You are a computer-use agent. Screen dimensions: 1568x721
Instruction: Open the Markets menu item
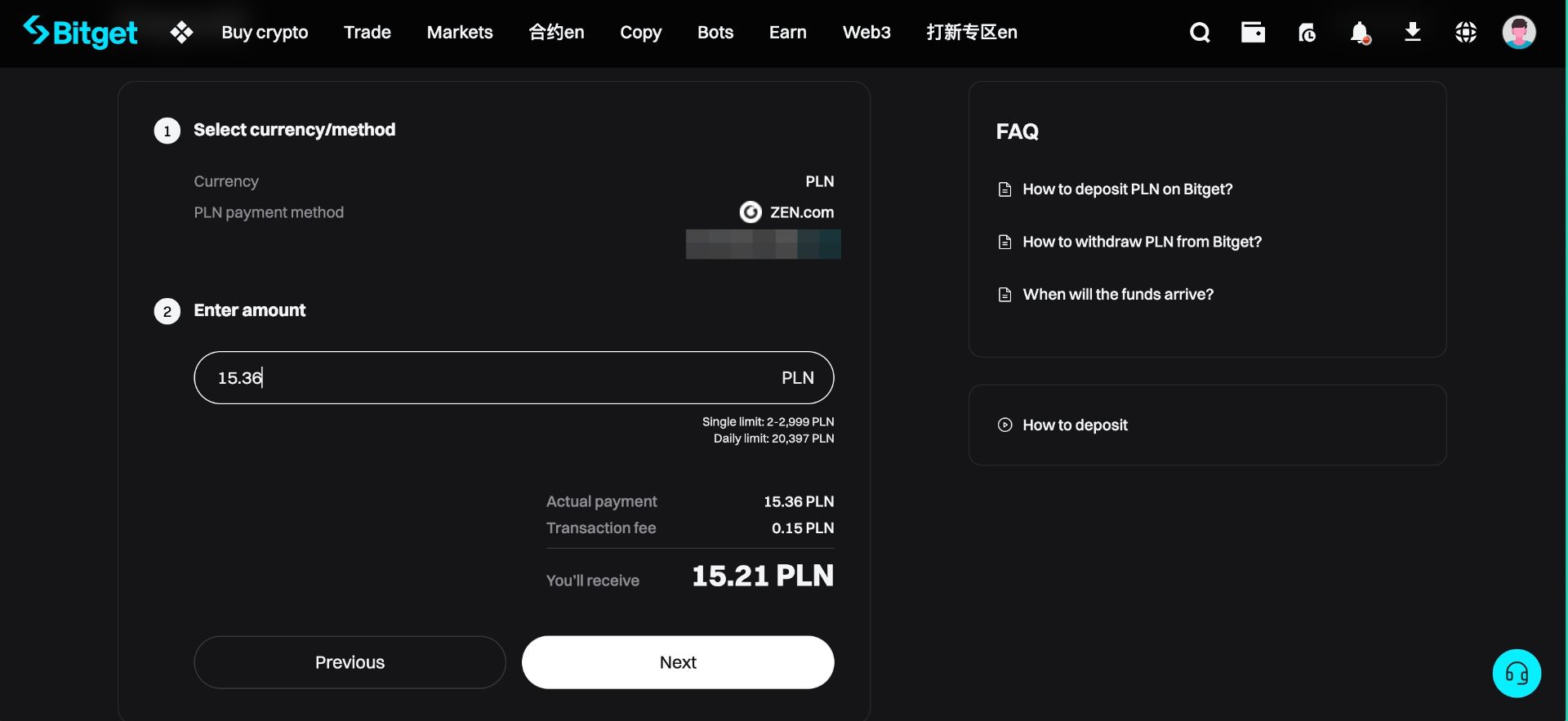pos(460,33)
